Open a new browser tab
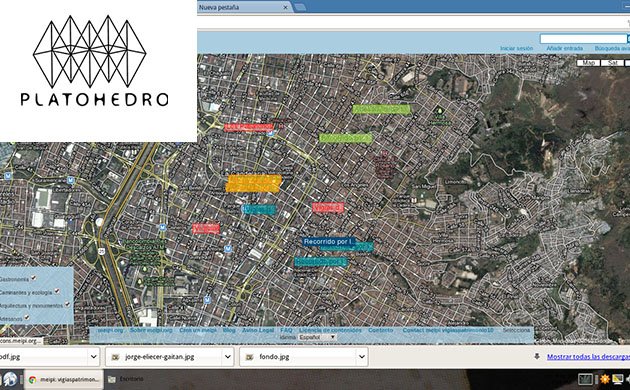The height and width of the screenshot is (390, 630). pyautogui.click(x=300, y=7)
